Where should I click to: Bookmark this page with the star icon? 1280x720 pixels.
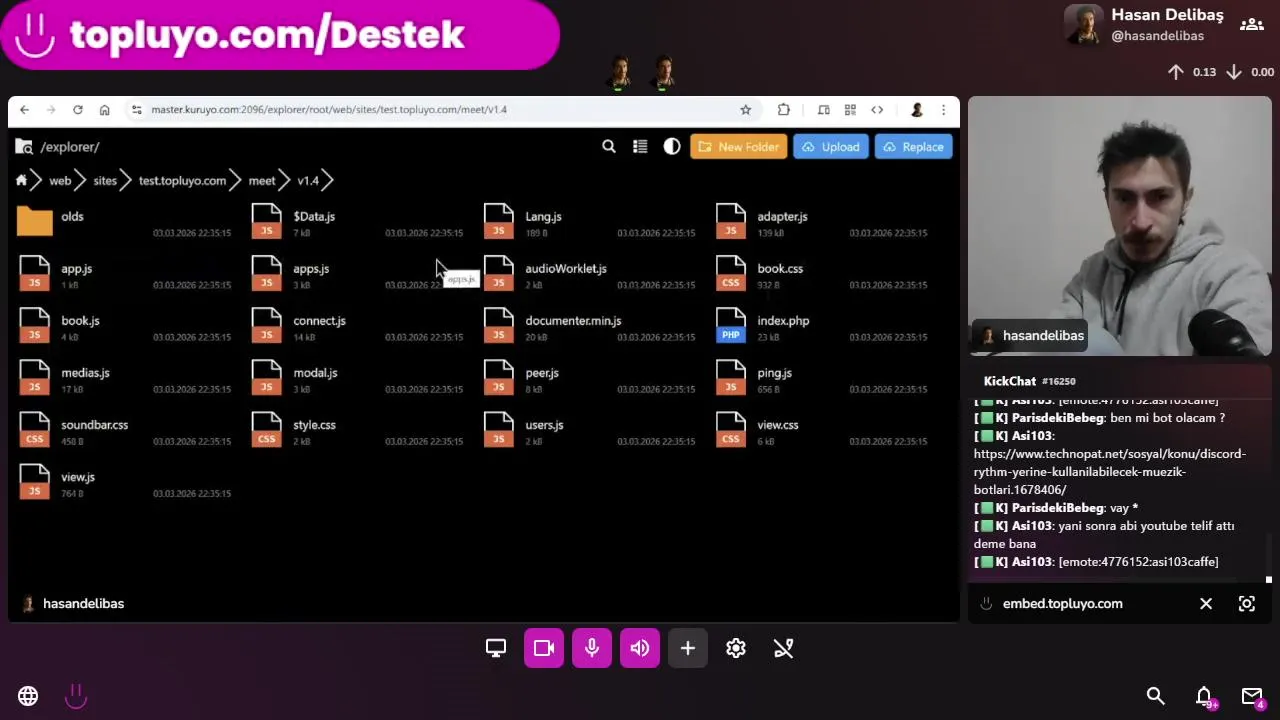pos(745,110)
